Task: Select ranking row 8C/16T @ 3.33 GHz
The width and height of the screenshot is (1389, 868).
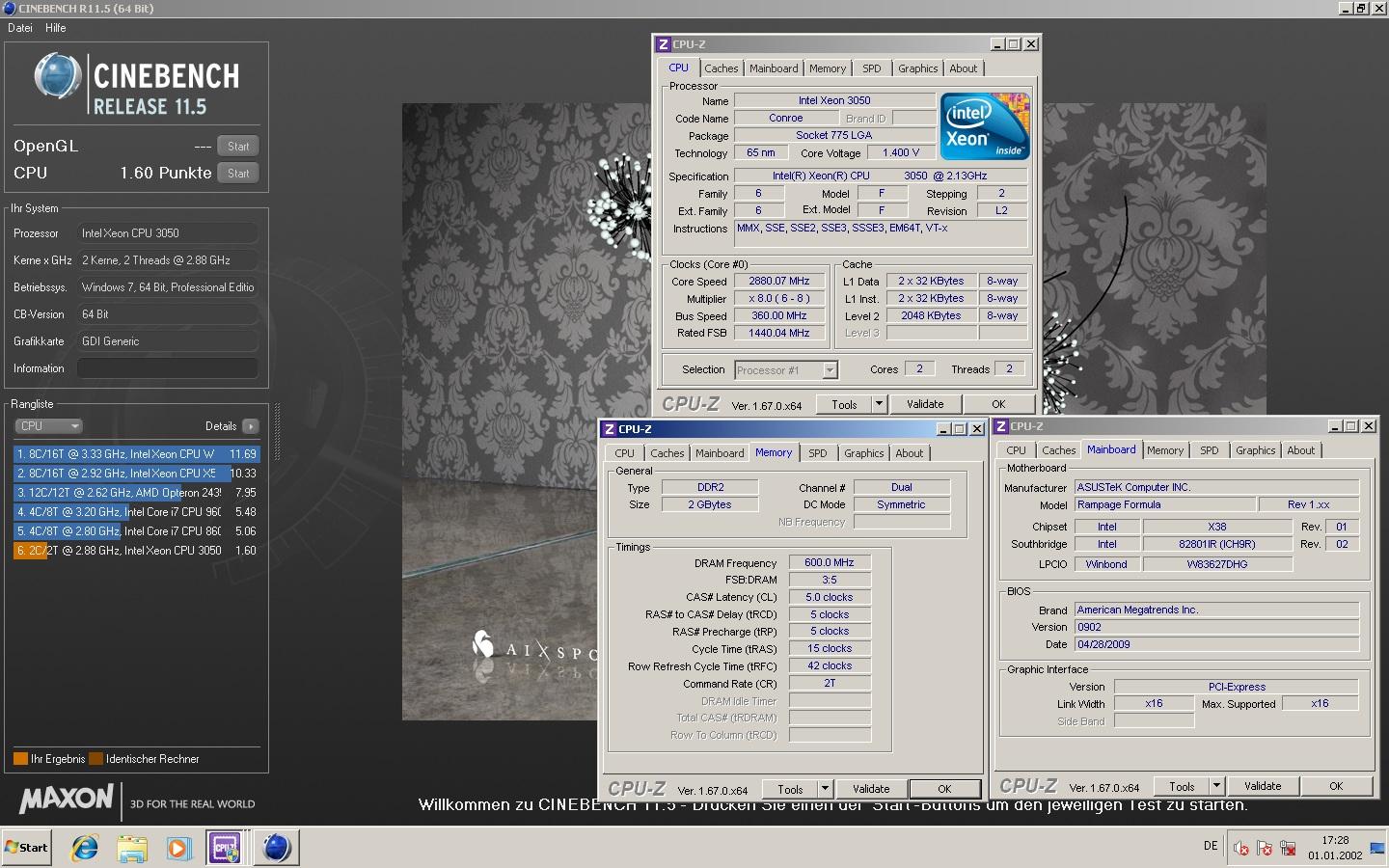Action: (x=136, y=454)
